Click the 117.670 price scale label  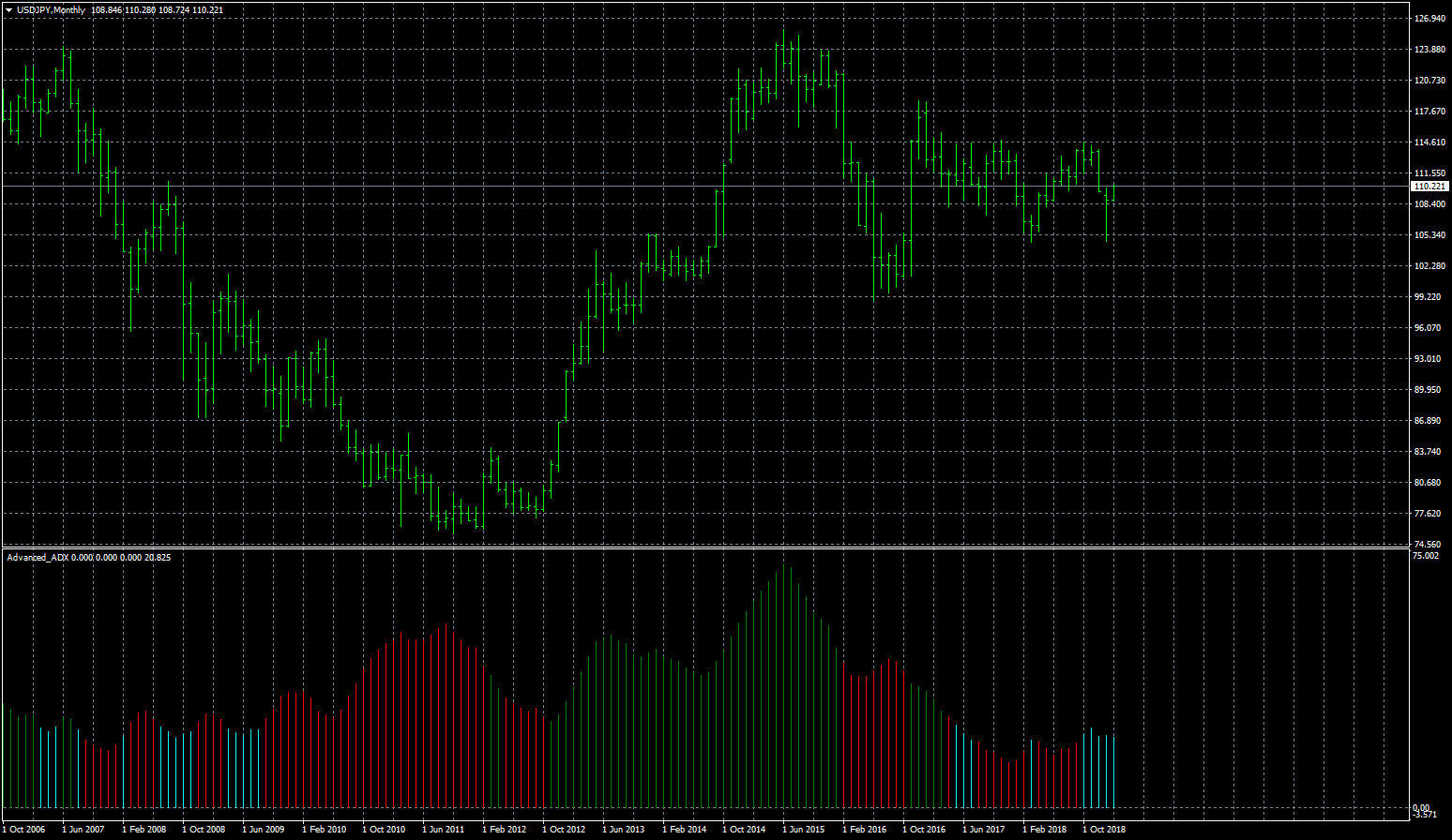(1429, 112)
